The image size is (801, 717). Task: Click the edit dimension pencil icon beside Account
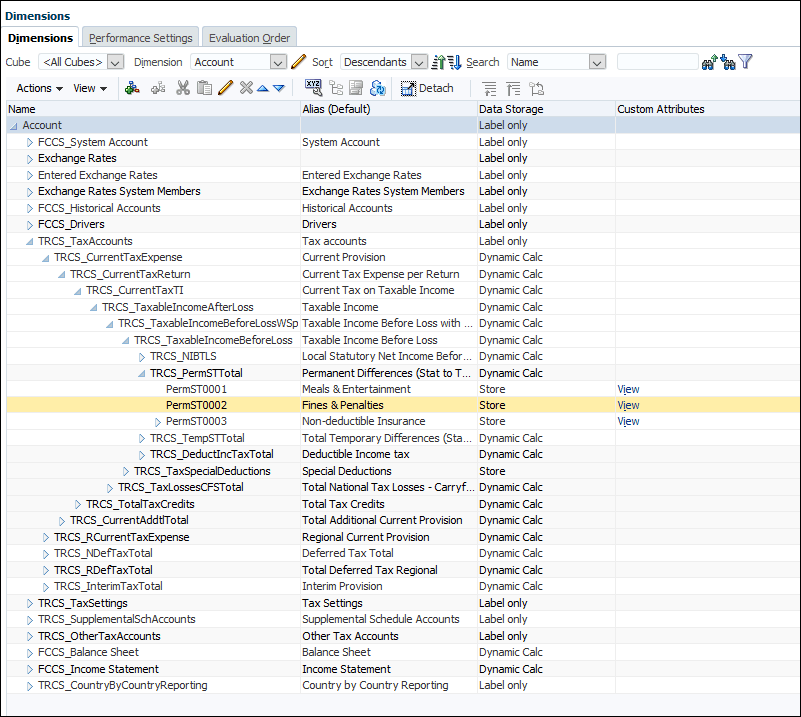298,62
